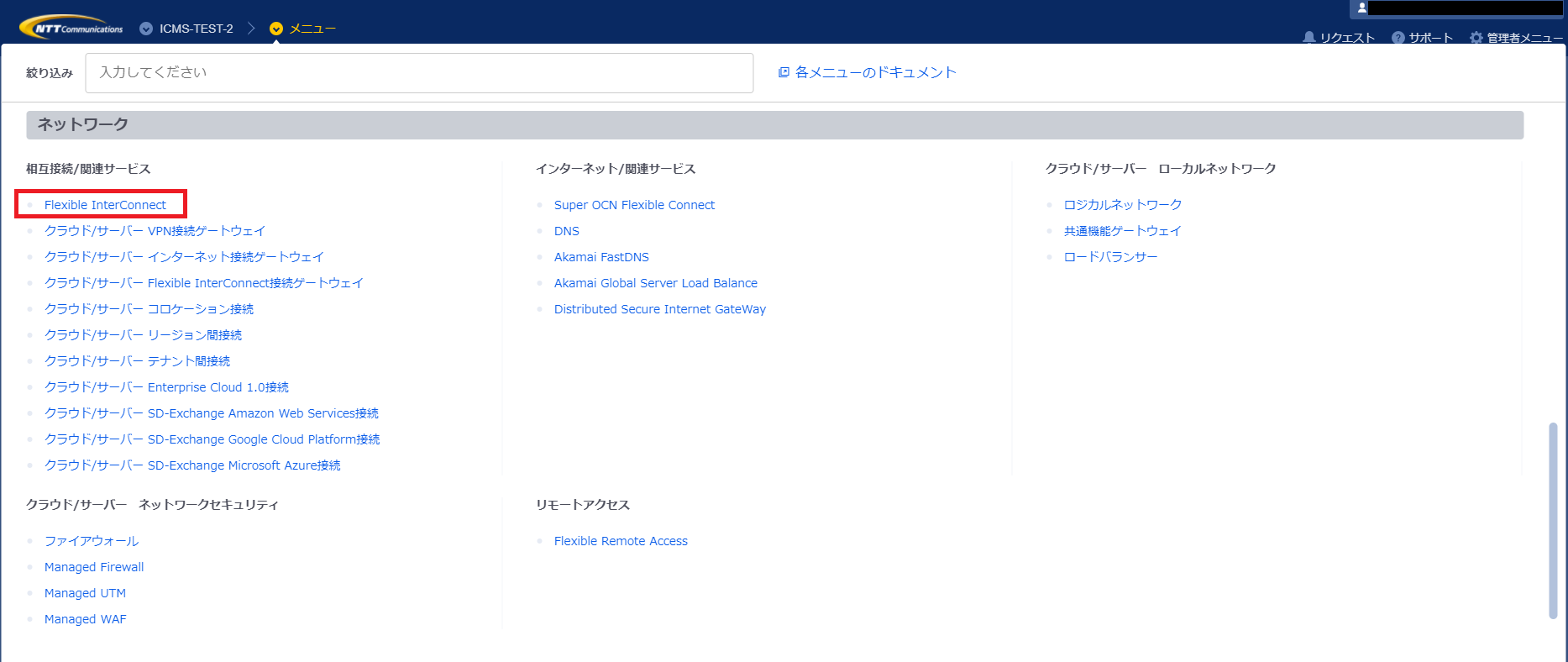Click the vertical scrollbar of the menu panel
This screenshot has height=662, width=1568.
[x=1553, y=521]
